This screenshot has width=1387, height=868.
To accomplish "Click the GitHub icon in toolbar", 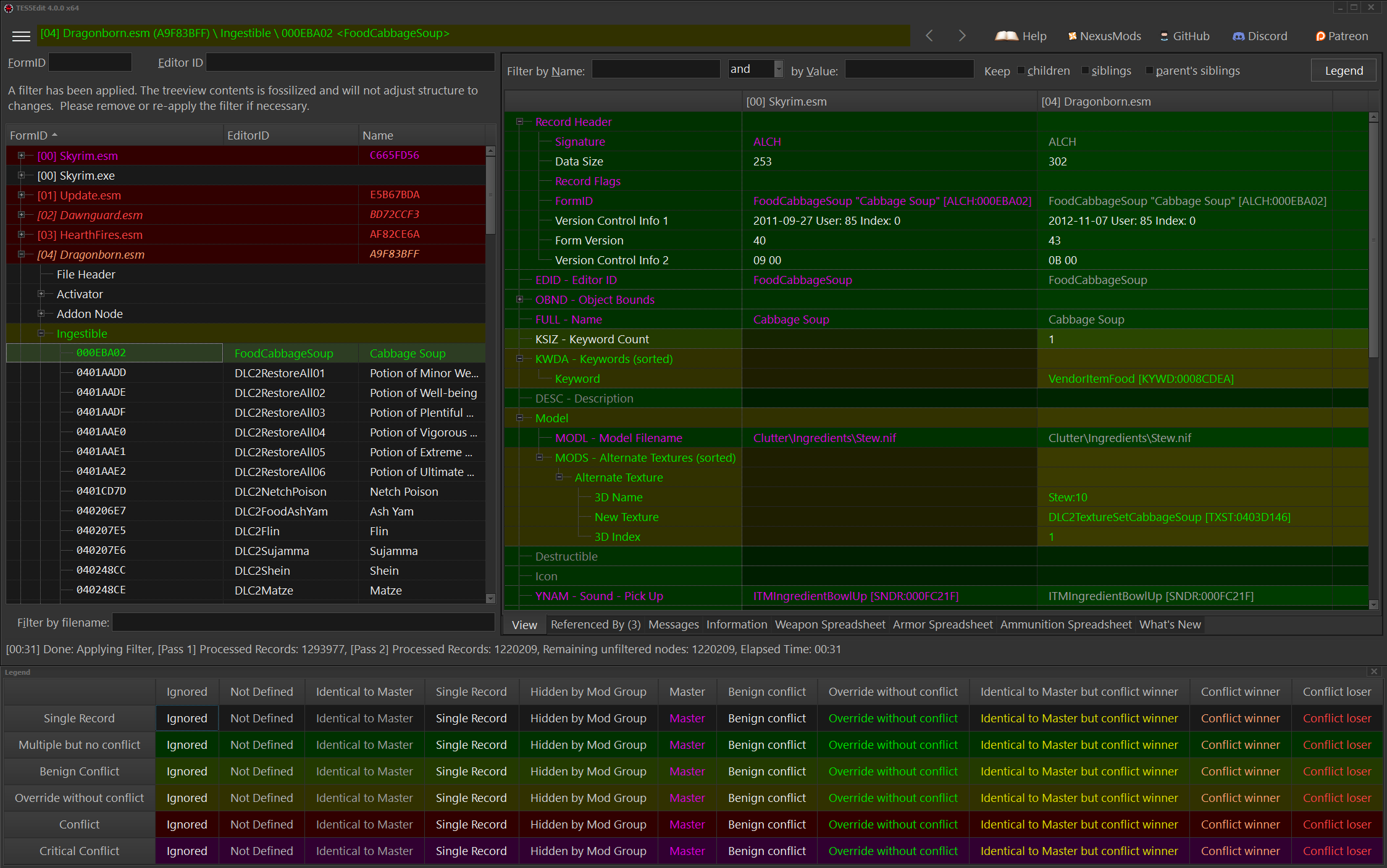I will tap(1163, 37).
